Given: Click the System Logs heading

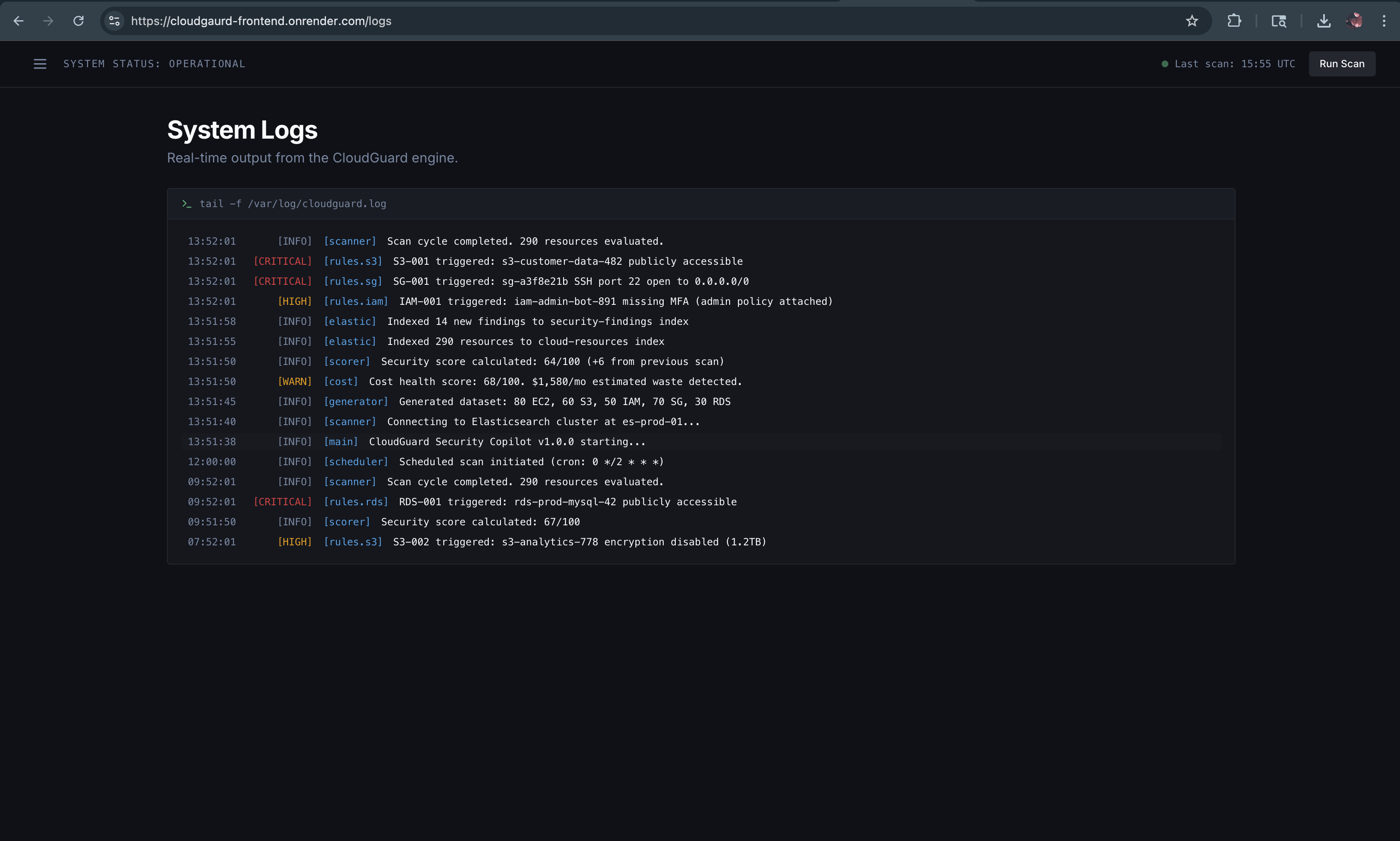Looking at the screenshot, I should point(242,130).
